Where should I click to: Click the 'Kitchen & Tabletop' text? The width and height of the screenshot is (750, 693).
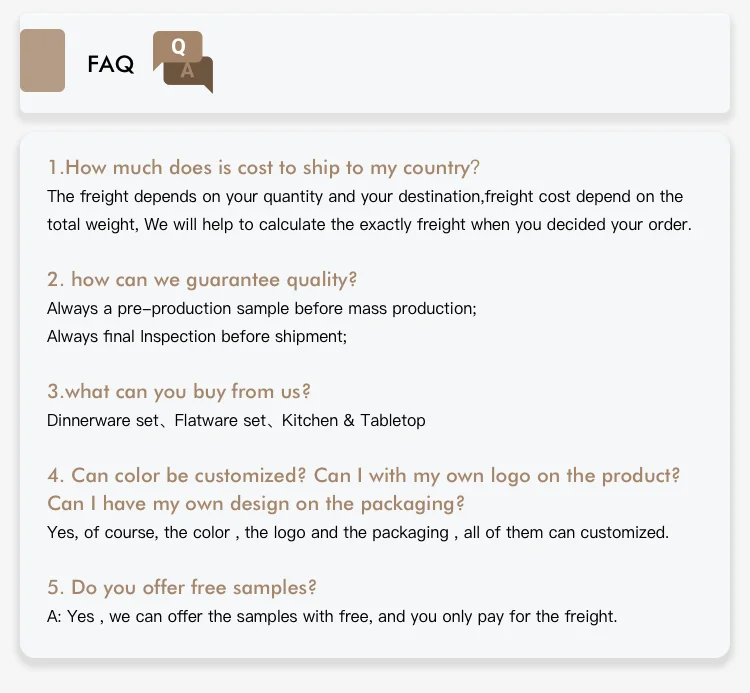(353, 421)
